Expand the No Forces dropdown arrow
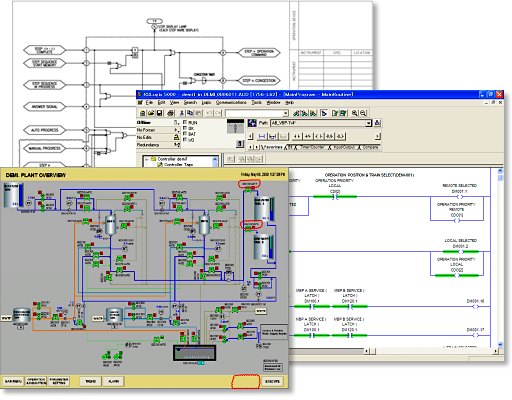This screenshot has width=512, height=400. [x=176, y=130]
